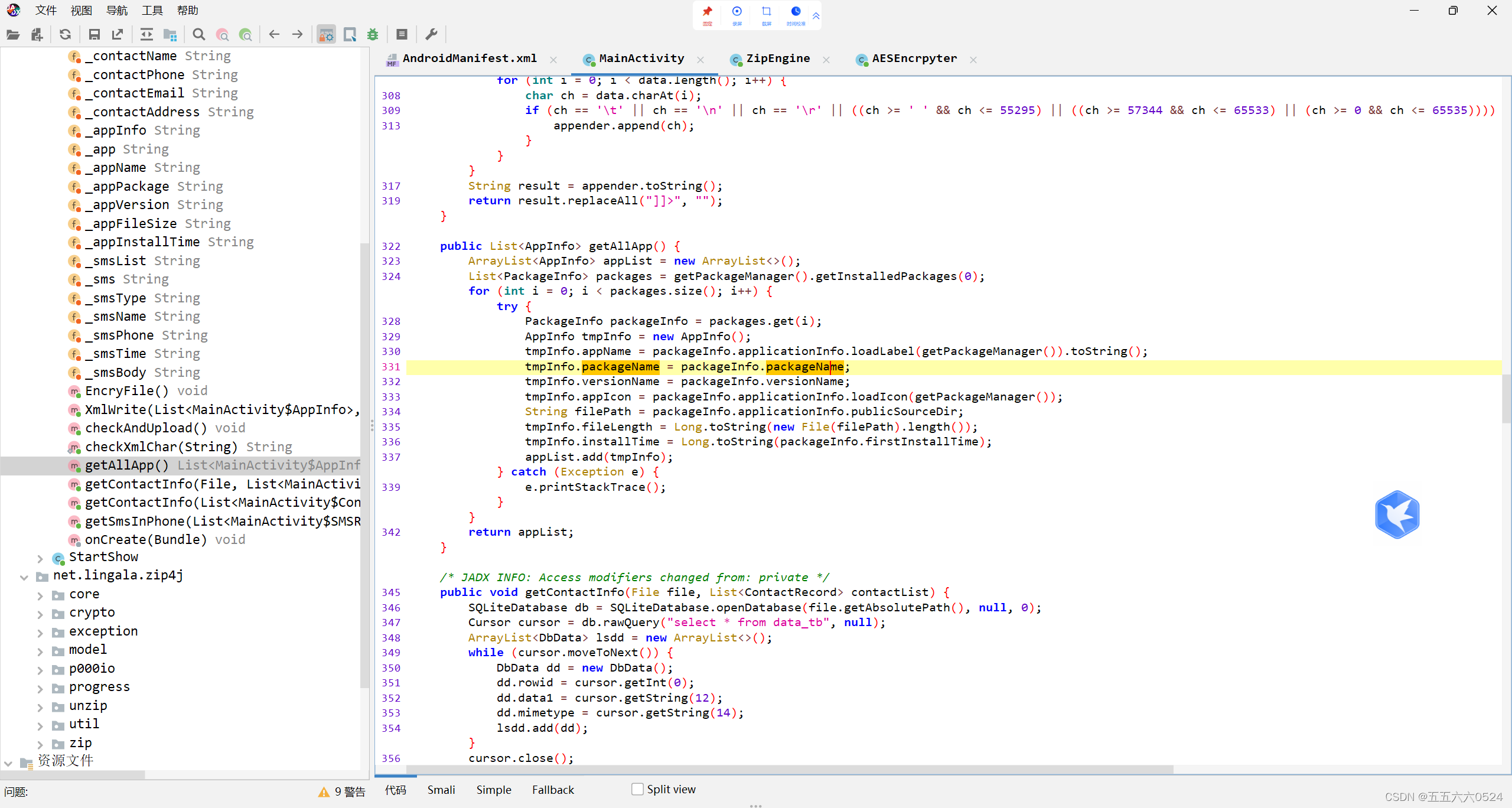Toggle the flatten packages toolbar icon
The image size is (1512, 808).
pos(170,35)
